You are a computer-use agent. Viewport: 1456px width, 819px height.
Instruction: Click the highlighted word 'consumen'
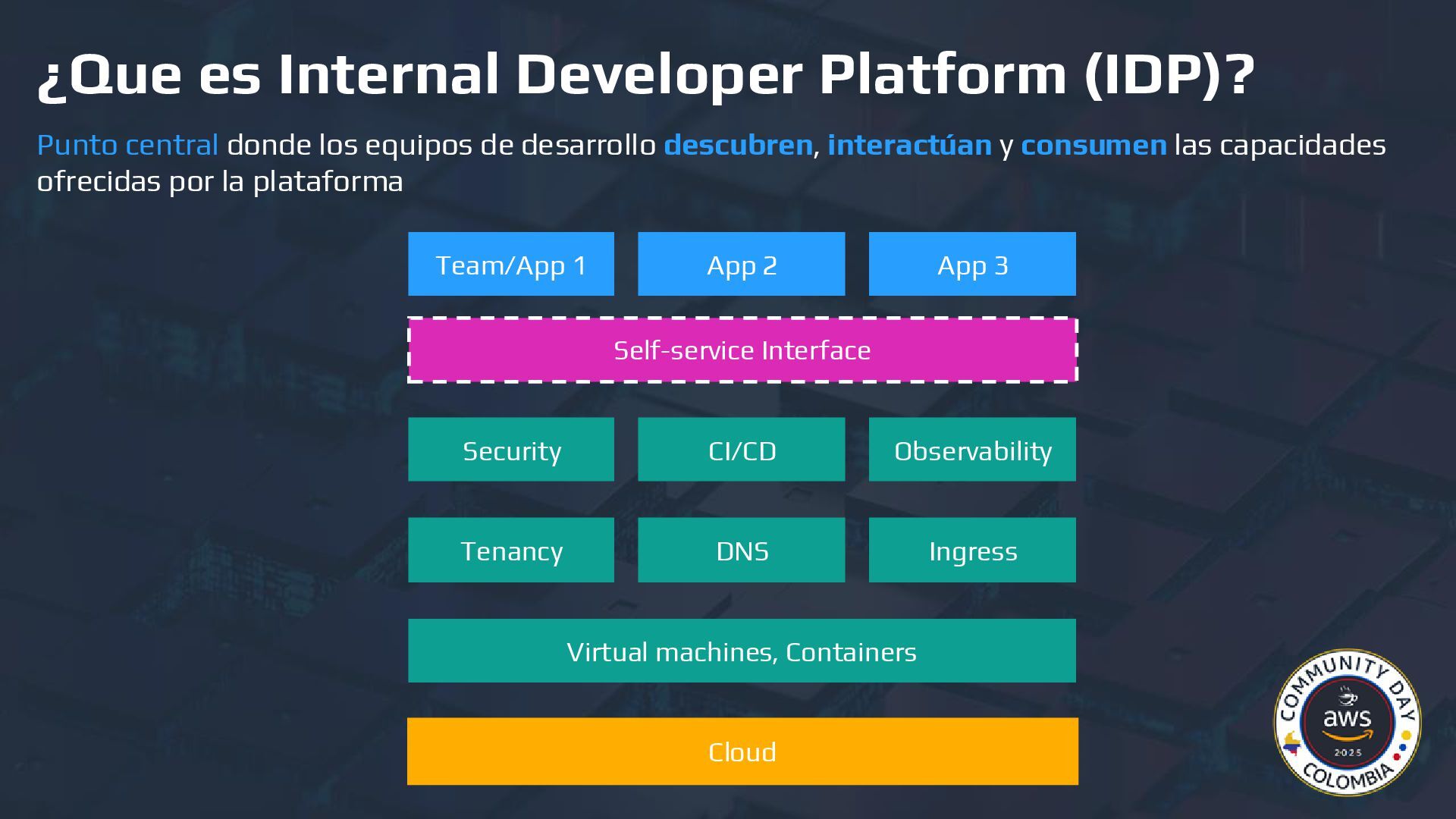(x=1094, y=145)
